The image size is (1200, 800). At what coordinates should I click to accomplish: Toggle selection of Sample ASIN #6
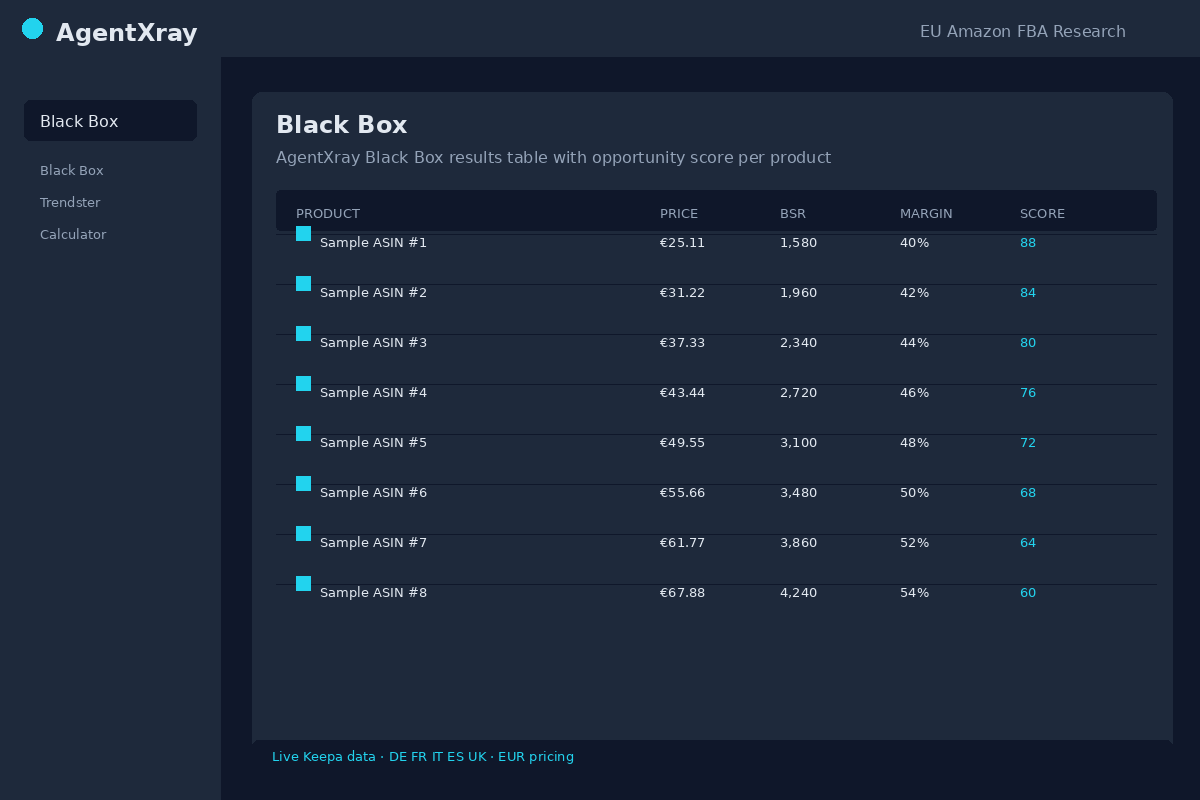point(303,483)
